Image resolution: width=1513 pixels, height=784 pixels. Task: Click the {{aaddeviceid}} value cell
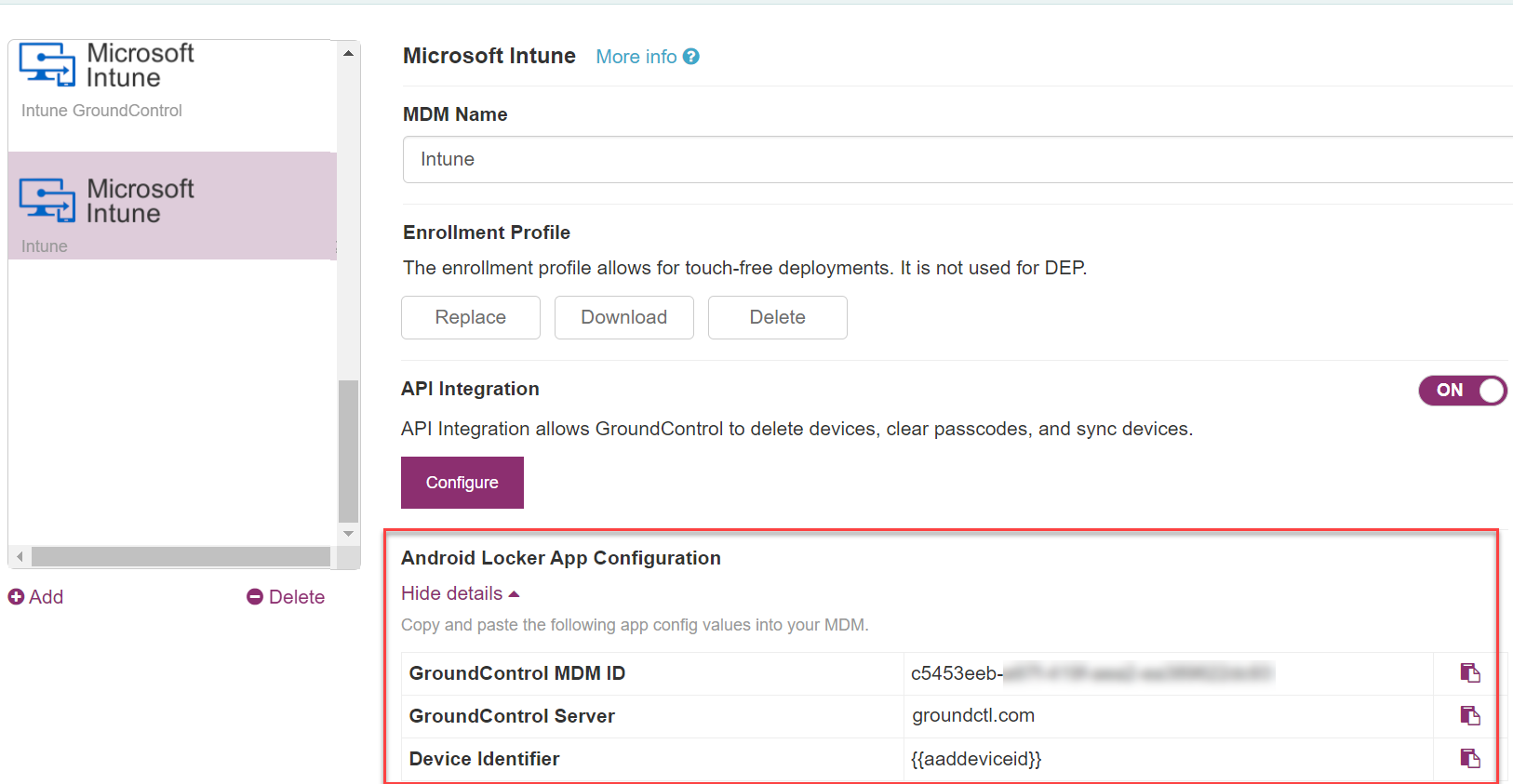[976, 759]
